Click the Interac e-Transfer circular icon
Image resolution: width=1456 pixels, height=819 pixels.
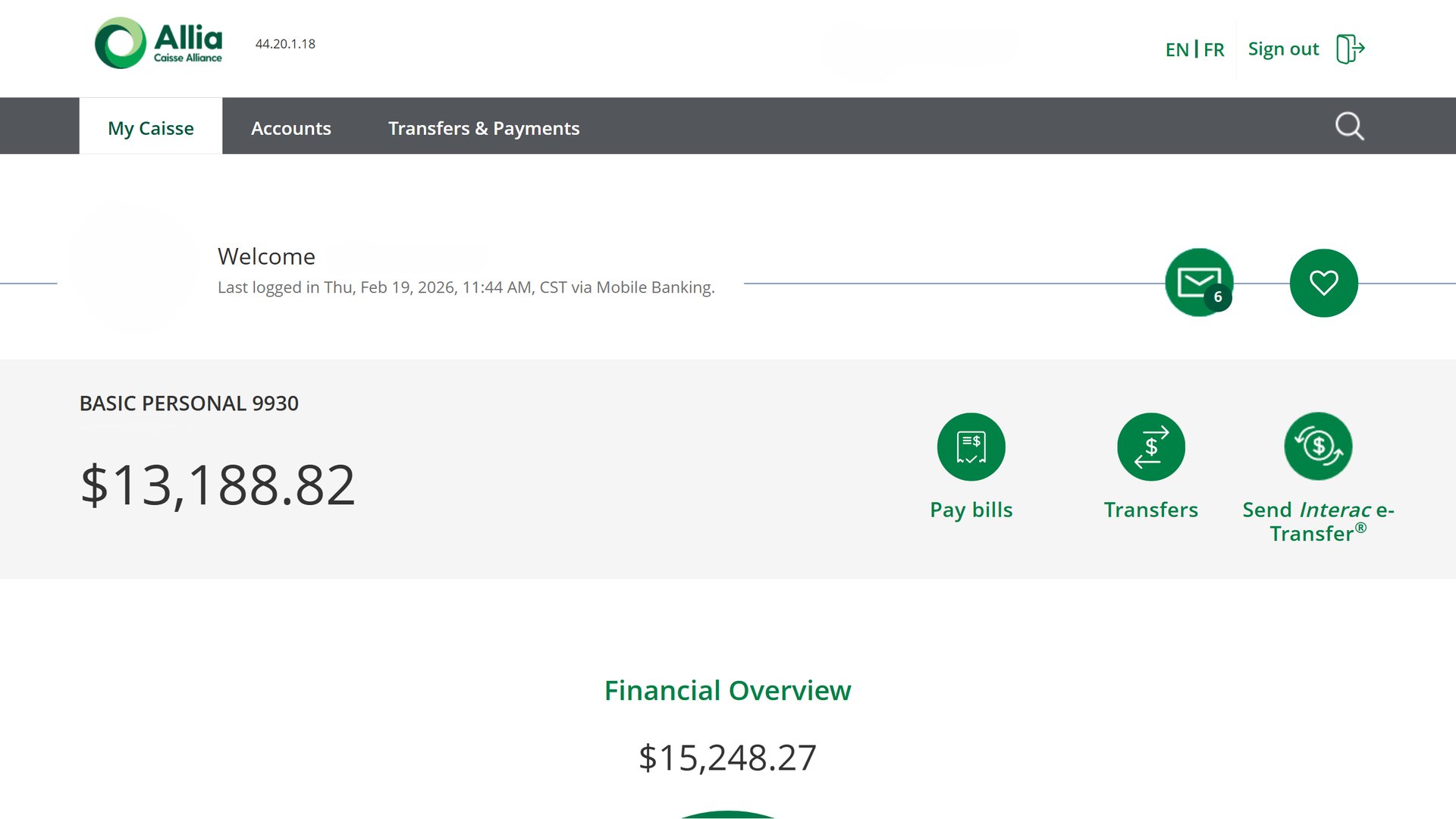pyautogui.click(x=1318, y=447)
